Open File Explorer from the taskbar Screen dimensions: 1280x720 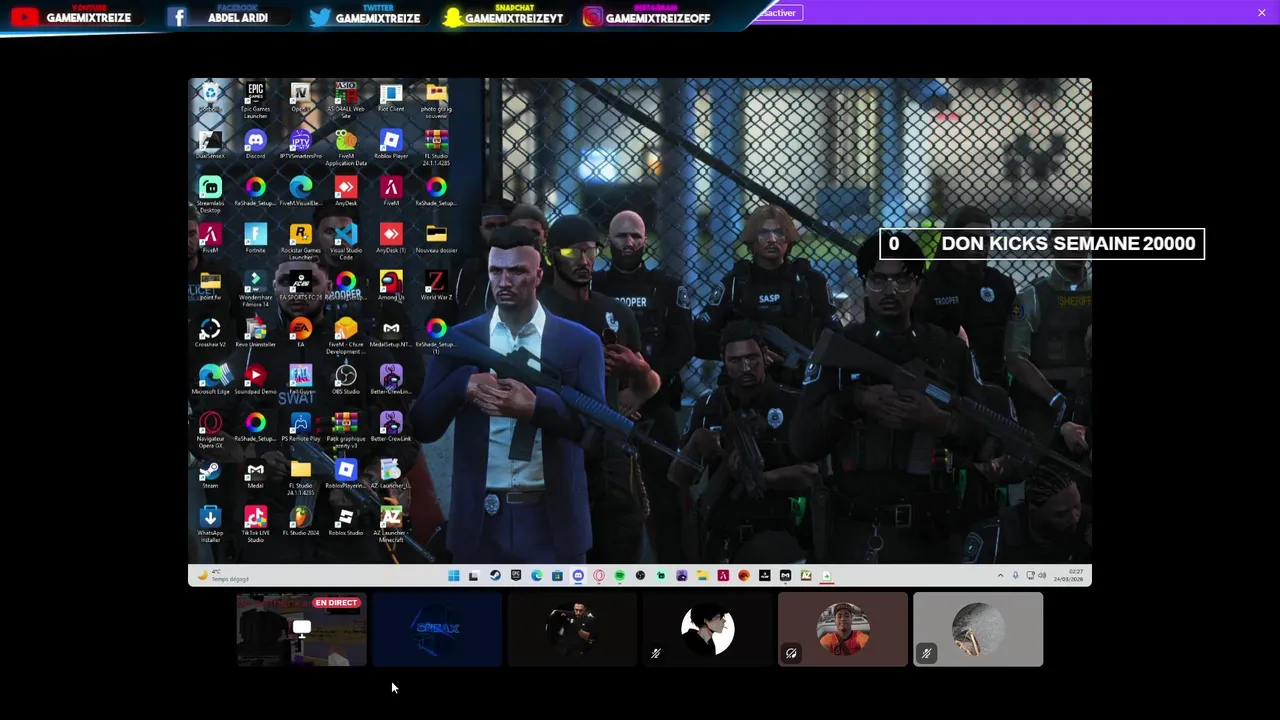702,575
